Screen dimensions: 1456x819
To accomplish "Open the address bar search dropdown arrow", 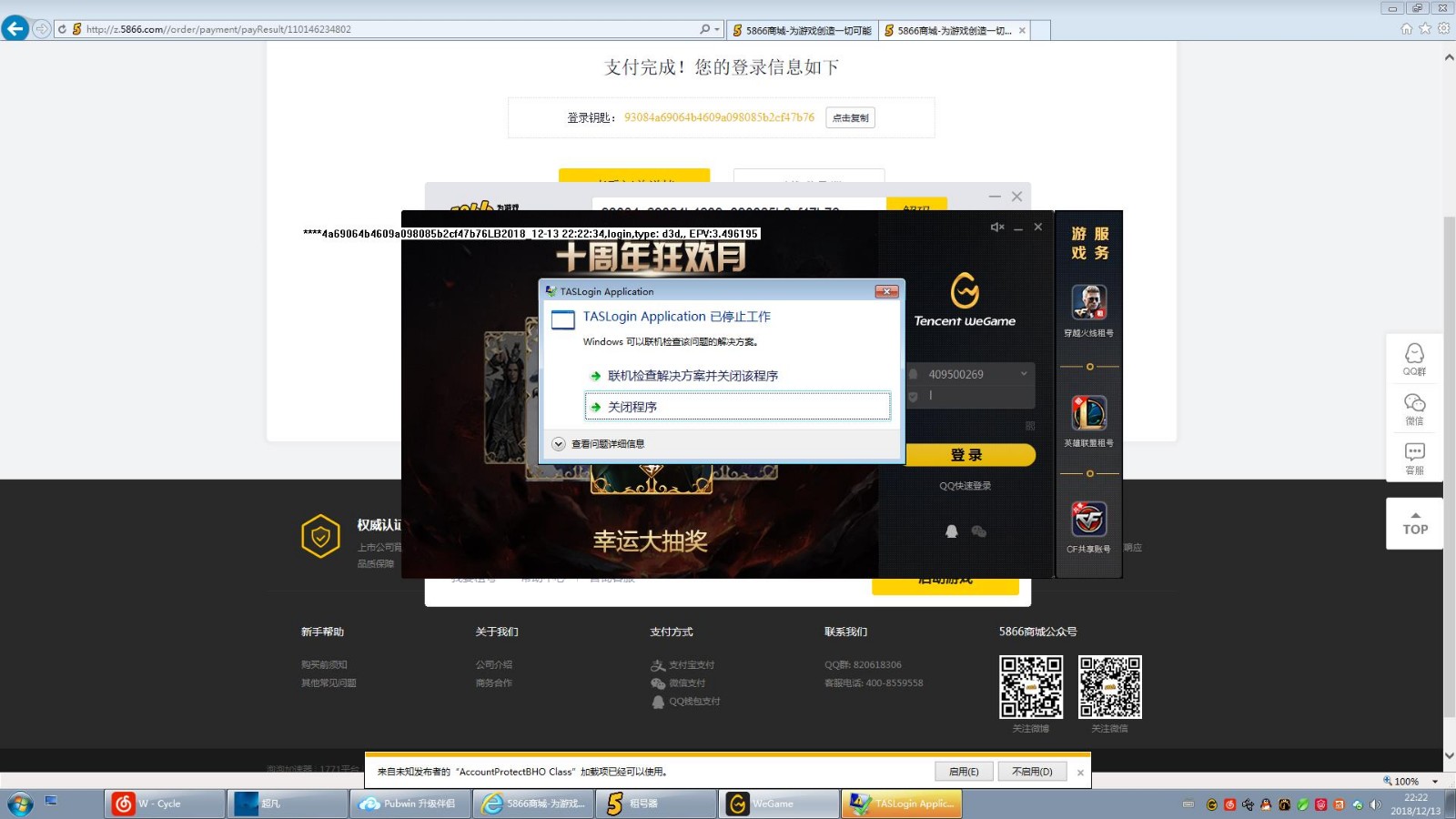I will [x=717, y=29].
